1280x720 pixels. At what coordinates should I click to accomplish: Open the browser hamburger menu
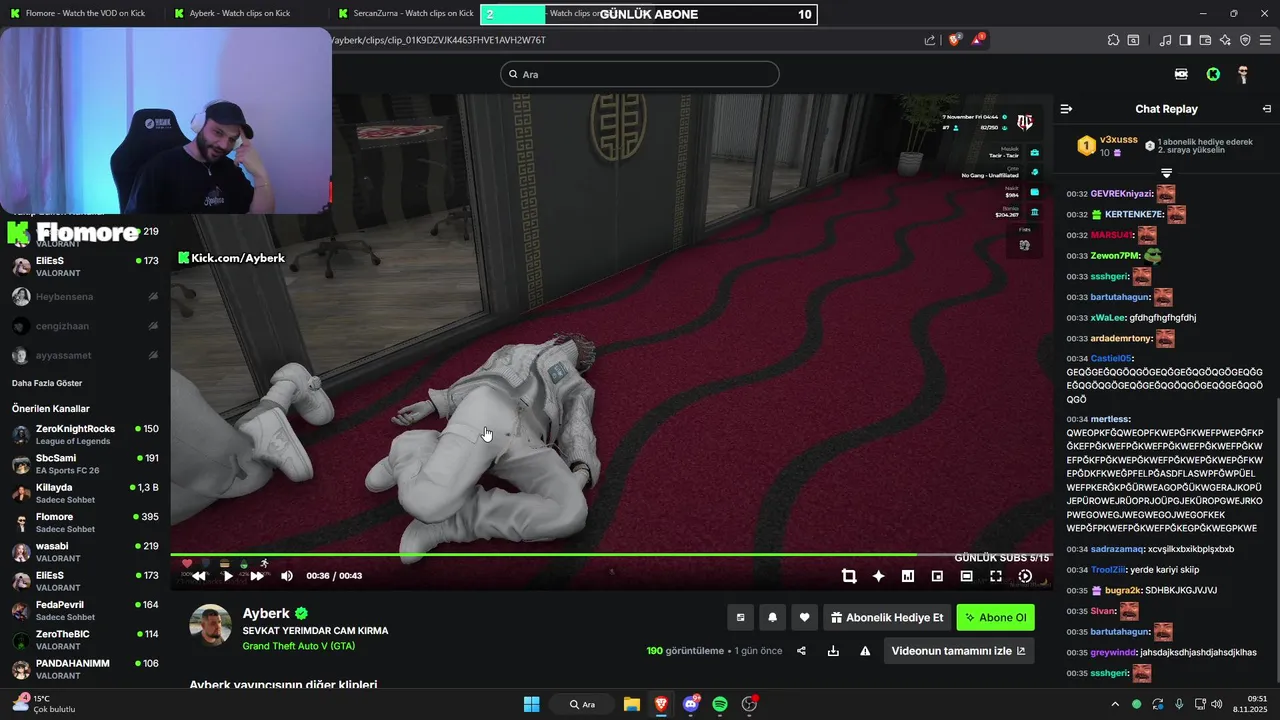pos(1265,40)
